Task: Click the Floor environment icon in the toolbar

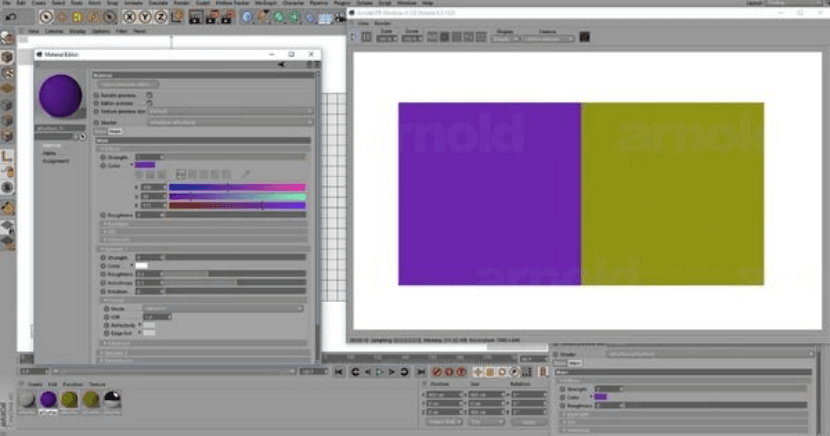Action: 325,18
